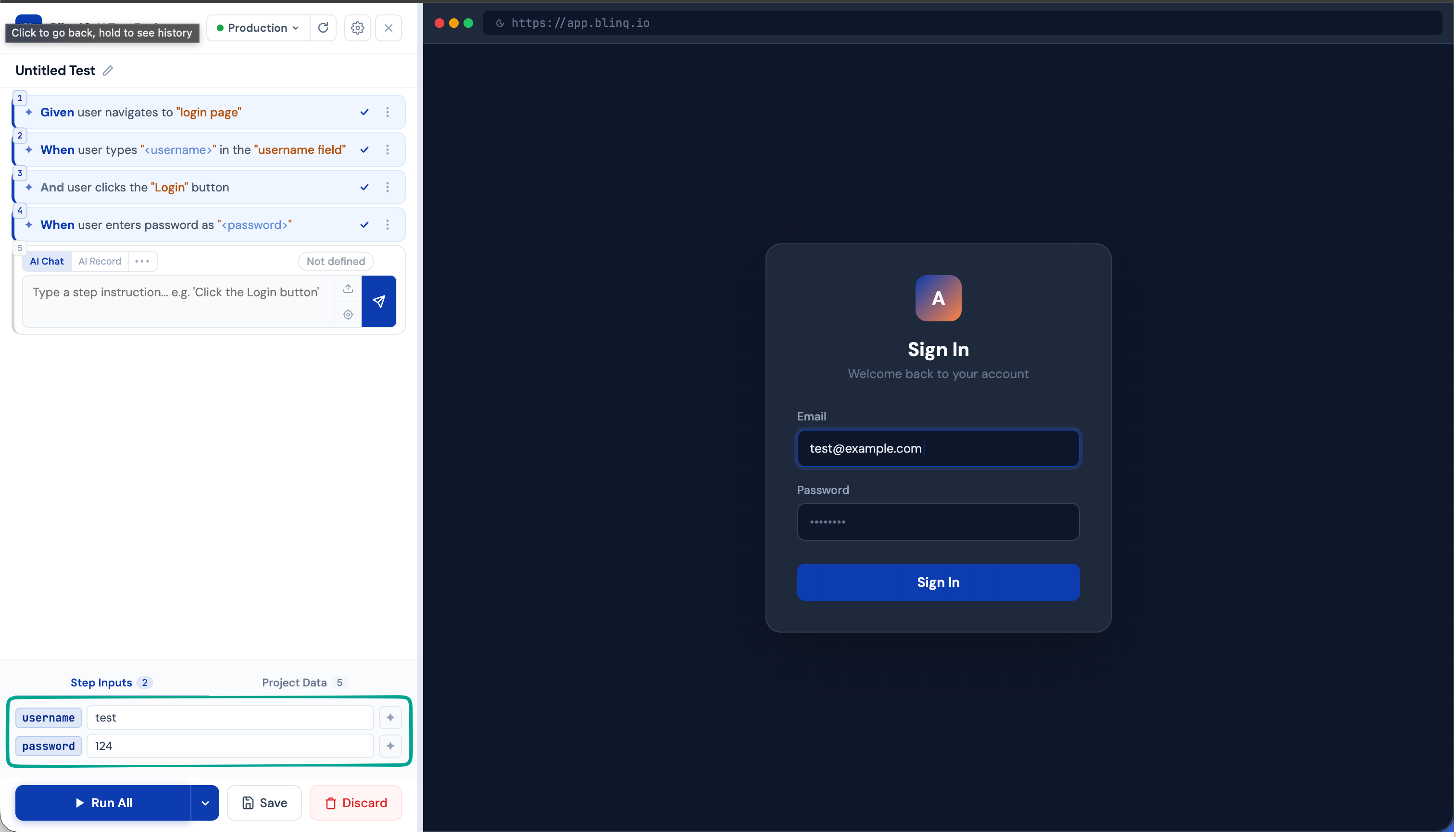This screenshot has width=1456, height=837.
Task: Click the green Production status dot
Action: click(x=220, y=27)
